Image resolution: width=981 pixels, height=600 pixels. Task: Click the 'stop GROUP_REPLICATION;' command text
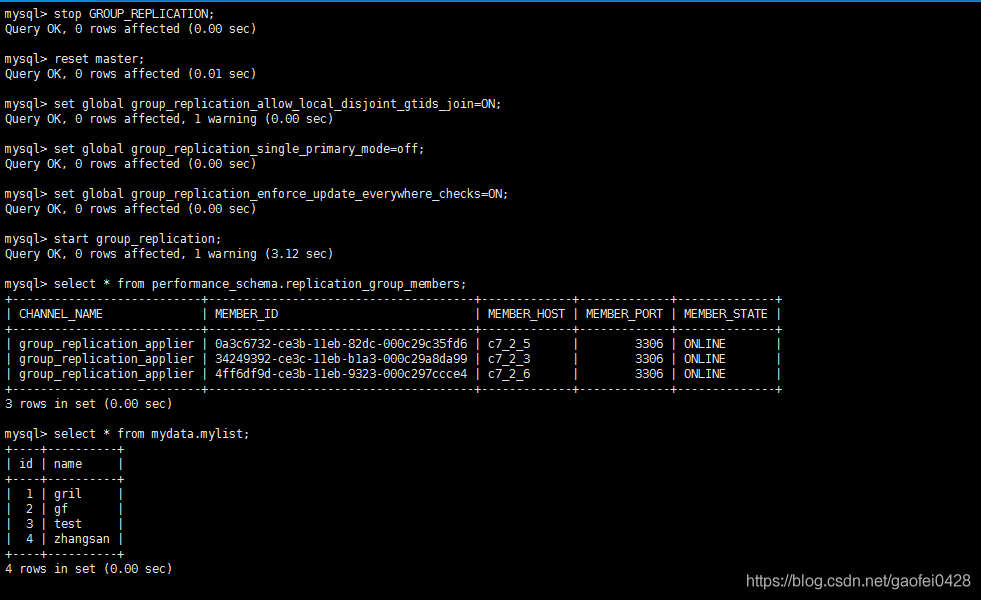134,14
